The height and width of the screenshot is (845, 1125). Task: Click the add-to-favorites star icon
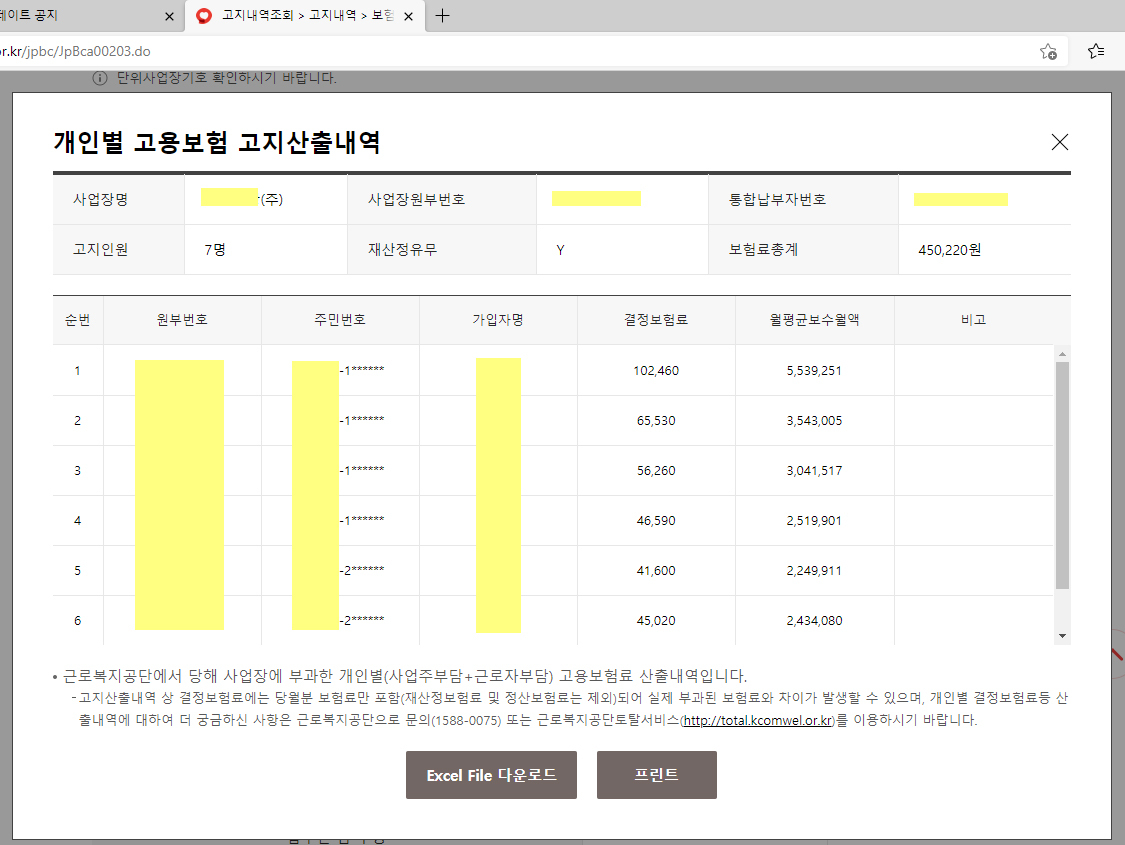tap(1048, 51)
